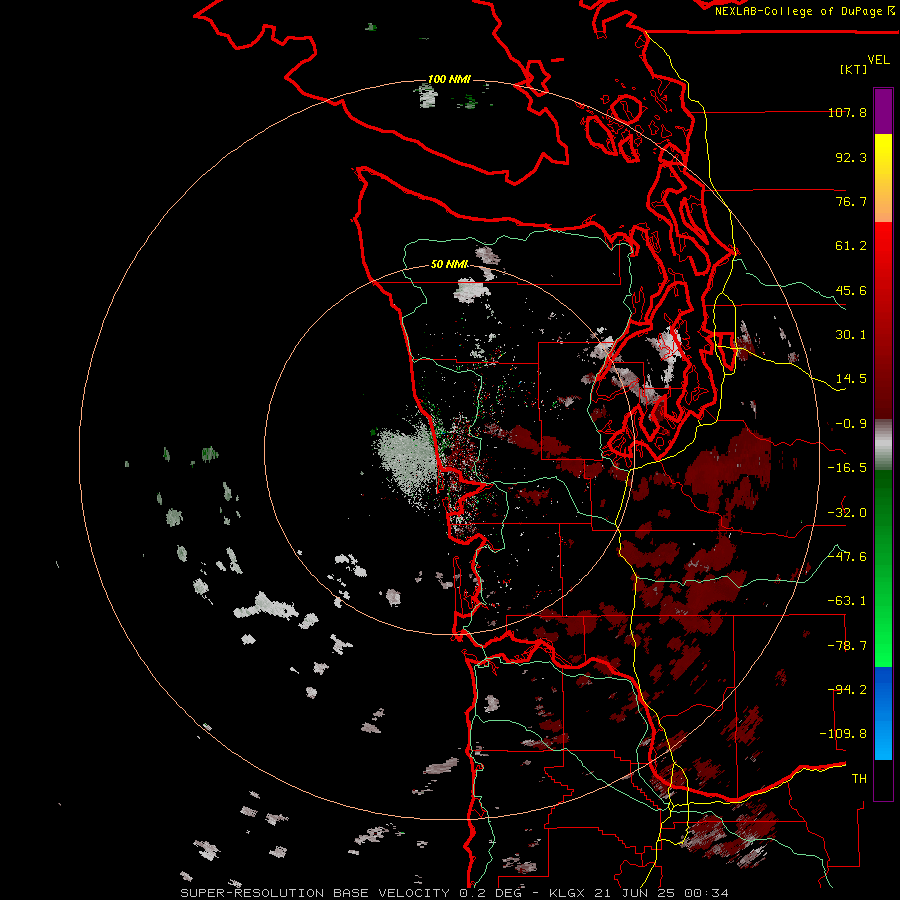Viewport: 900px width, 900px height.
Task: Click the VEL label above the color scale
Action: [x=878, y=59]
